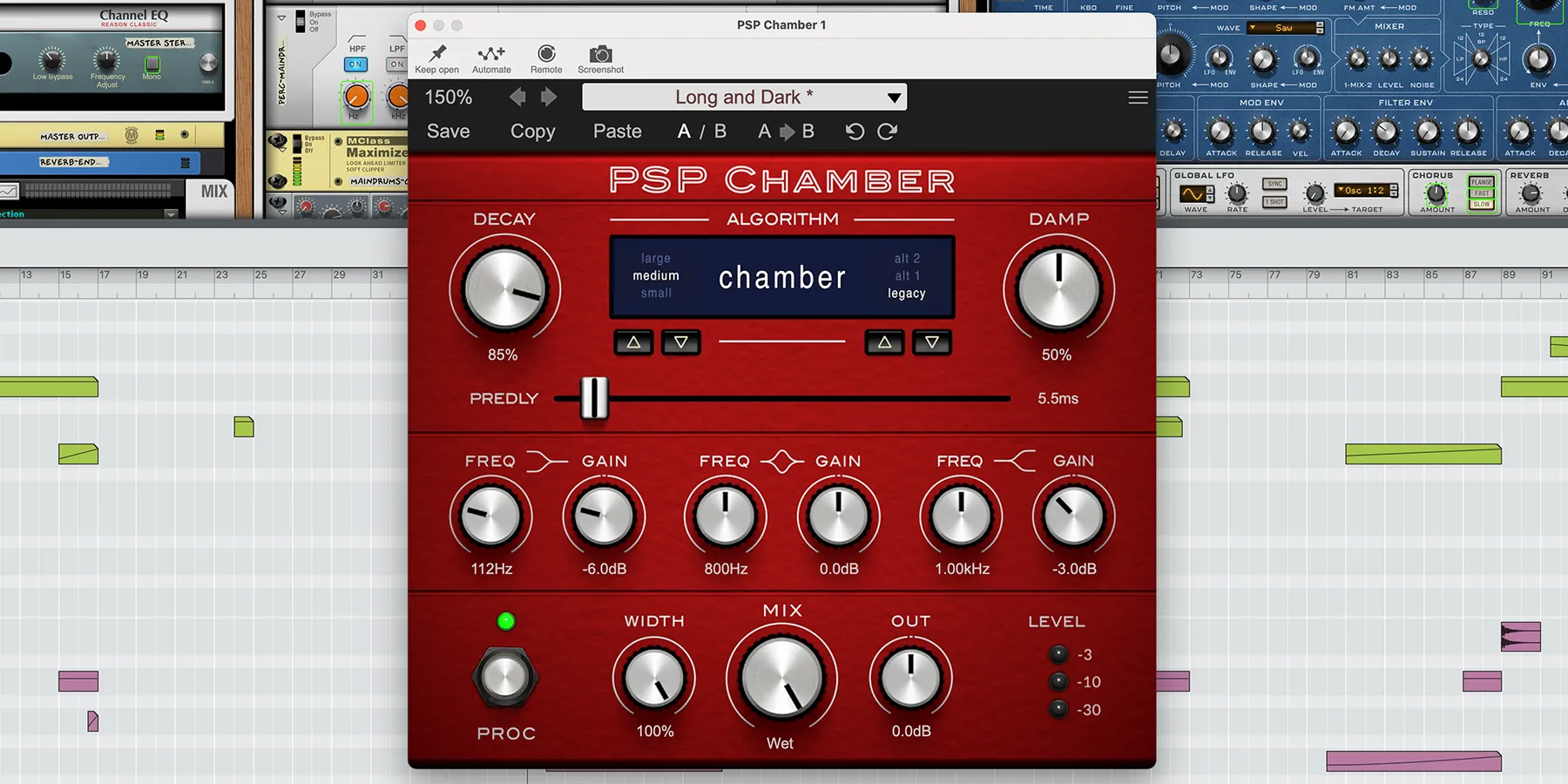
Task: Select the next preset arrow
Action: 547,97
